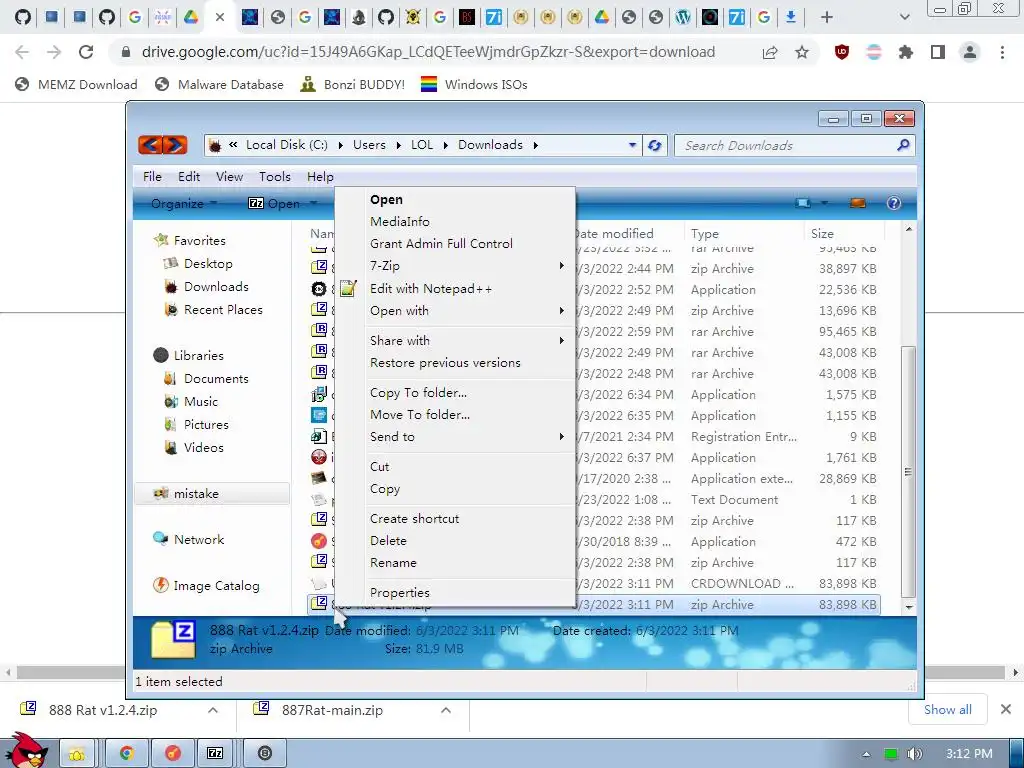Click Delete in context menu
Viewport: 1024px width, 768px height.
[388, 541]
